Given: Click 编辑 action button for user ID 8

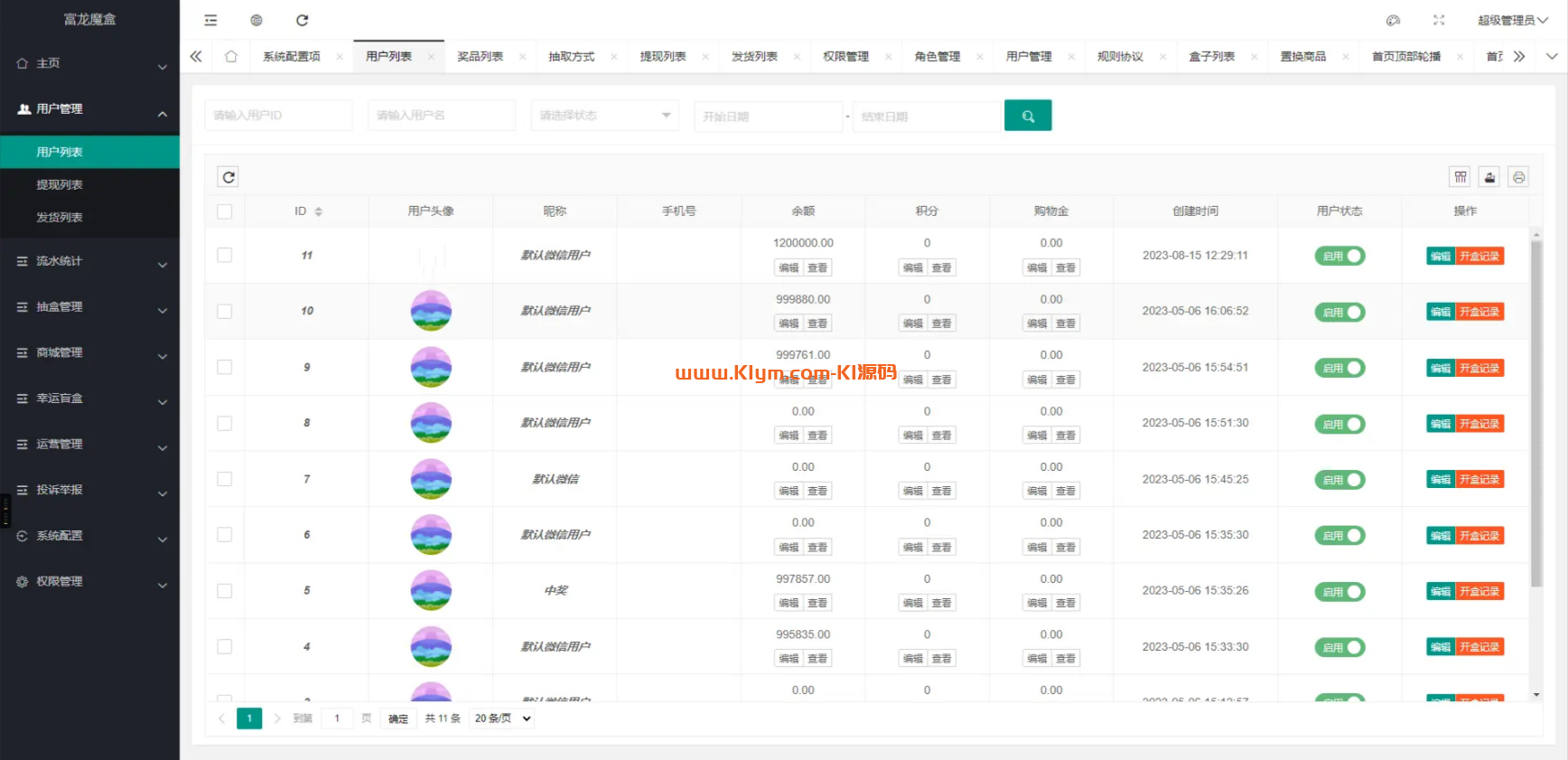Looking at the screenshot, I should click(x=1440, y=424).
